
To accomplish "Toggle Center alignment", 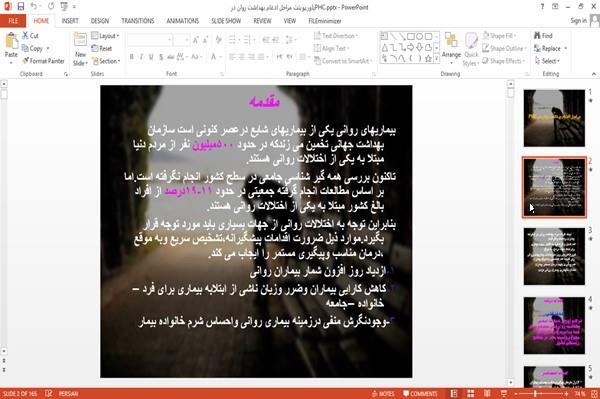I will click(242, 57).
